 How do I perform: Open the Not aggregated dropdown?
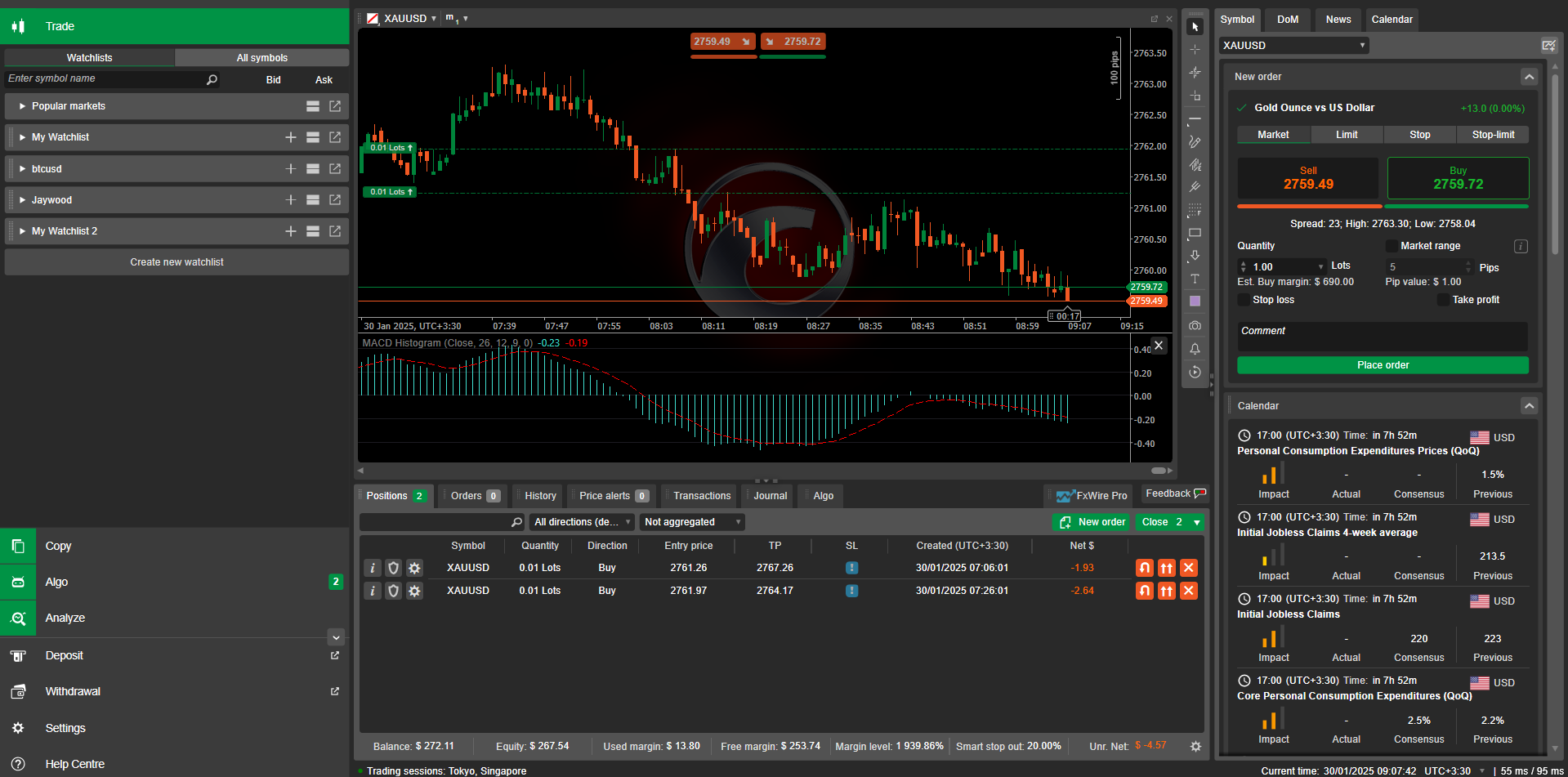[692, 522]
